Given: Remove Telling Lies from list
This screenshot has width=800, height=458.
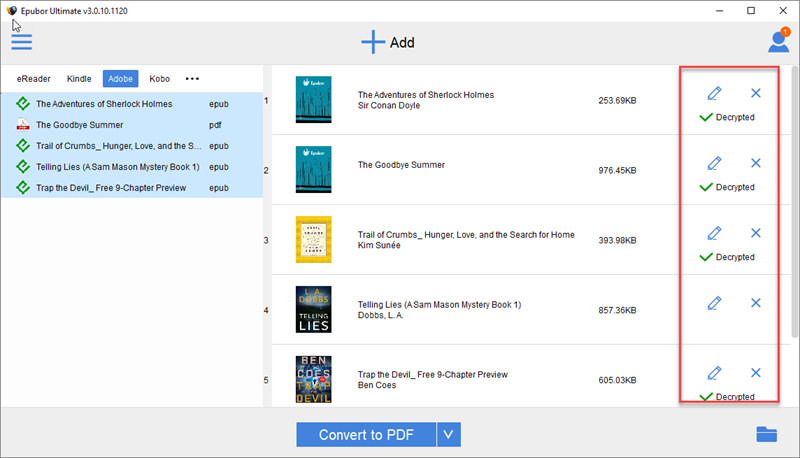Looking at the screenshot, I should 756,302.
